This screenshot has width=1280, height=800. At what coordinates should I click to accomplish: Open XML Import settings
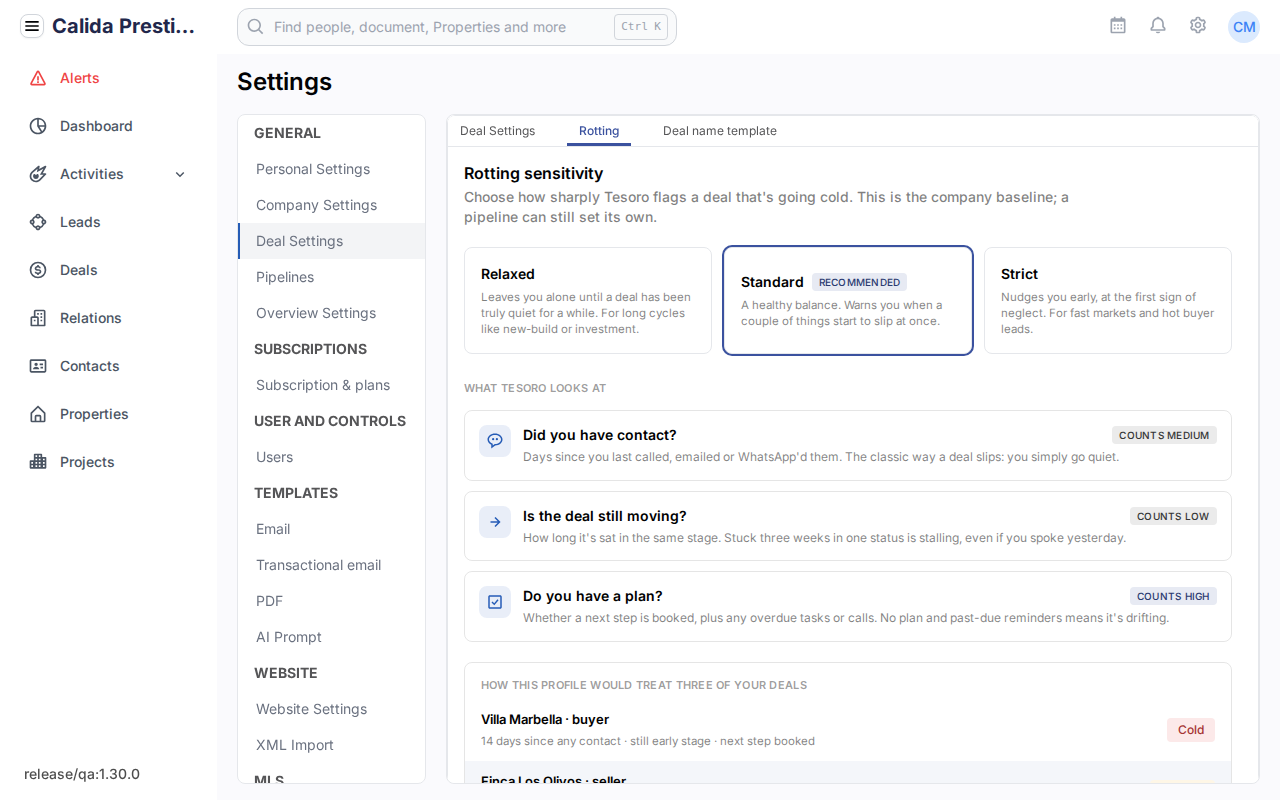pos(332,745)
